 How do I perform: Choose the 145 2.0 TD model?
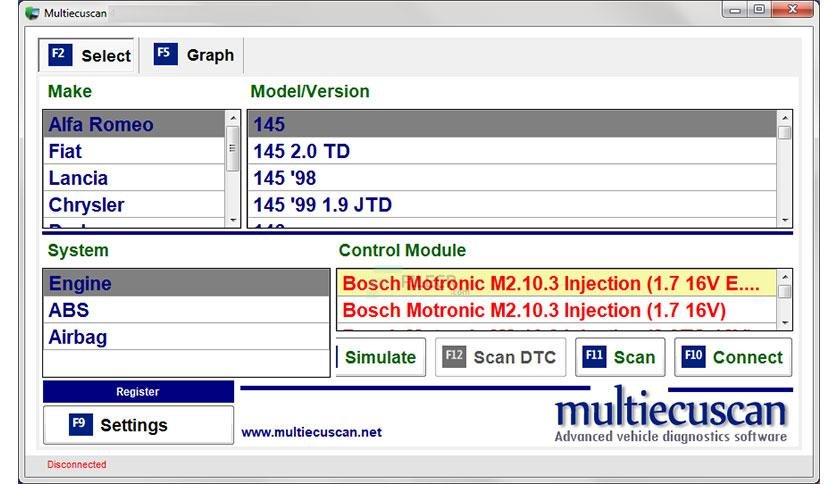(512, 151)
